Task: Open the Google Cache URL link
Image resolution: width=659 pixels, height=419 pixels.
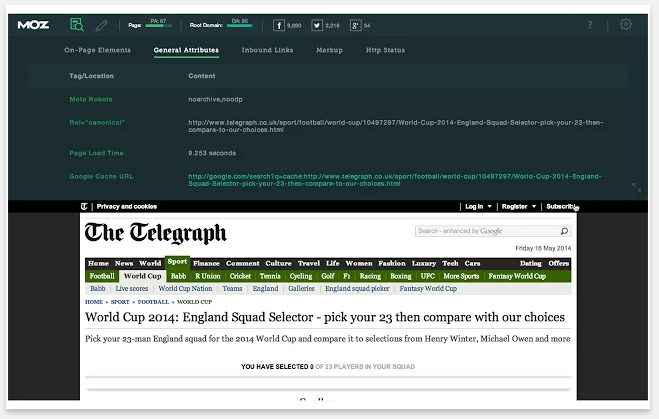Action: click(x=395, y=180)
